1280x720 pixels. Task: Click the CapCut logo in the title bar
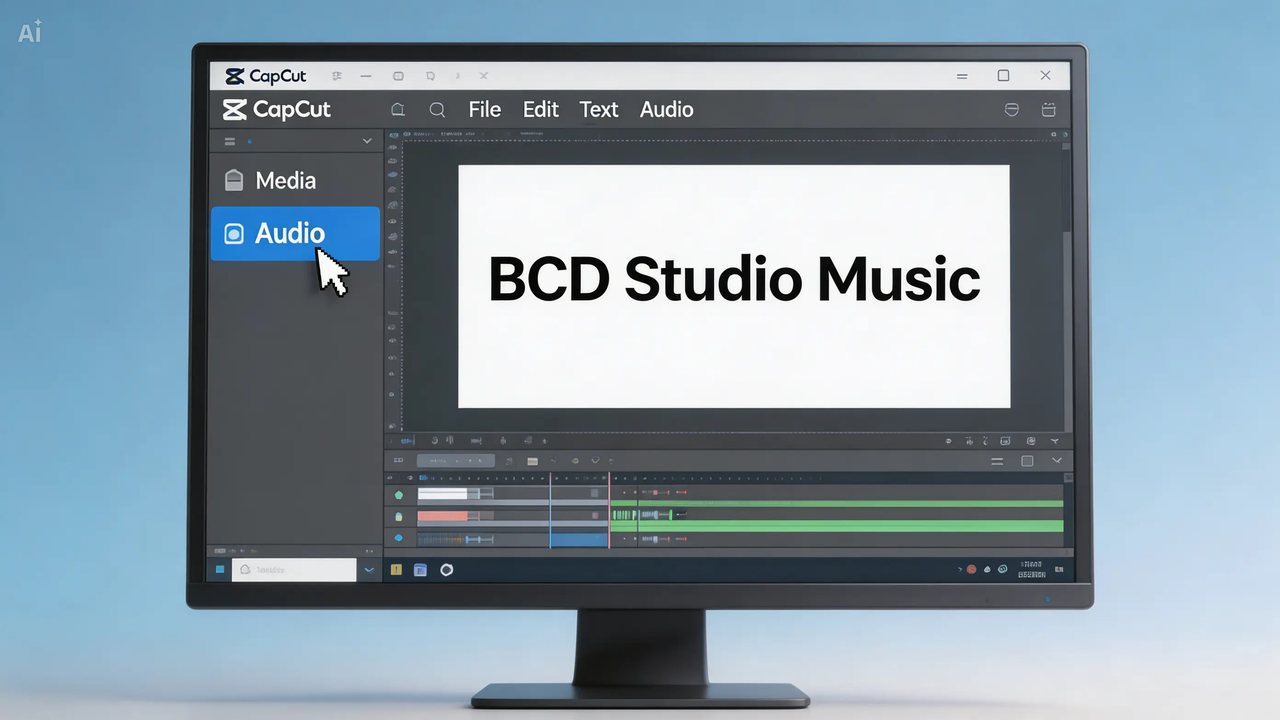tap(265, 76)
